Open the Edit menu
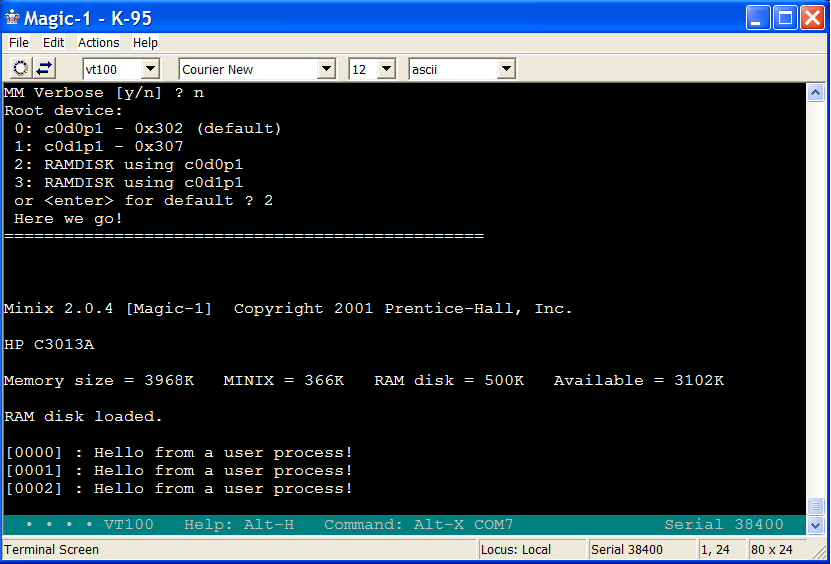 pos(53,43)
